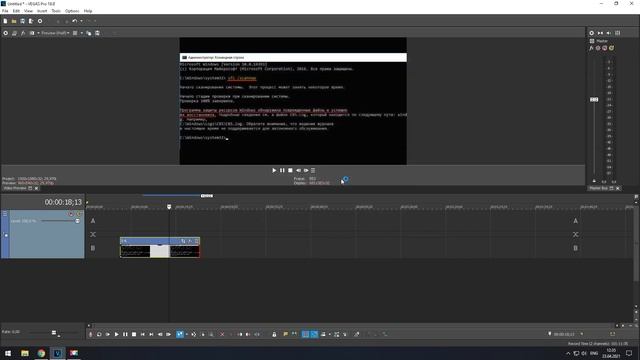
Task: Click the track Level slider handle
Action: pyautogui.click(x=77, y=221)
